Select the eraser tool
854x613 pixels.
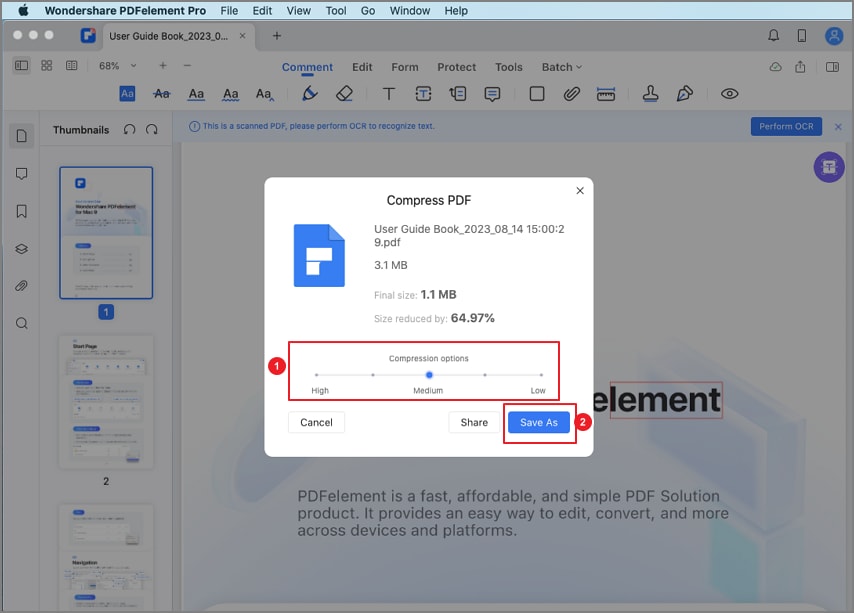coord(344,94)
